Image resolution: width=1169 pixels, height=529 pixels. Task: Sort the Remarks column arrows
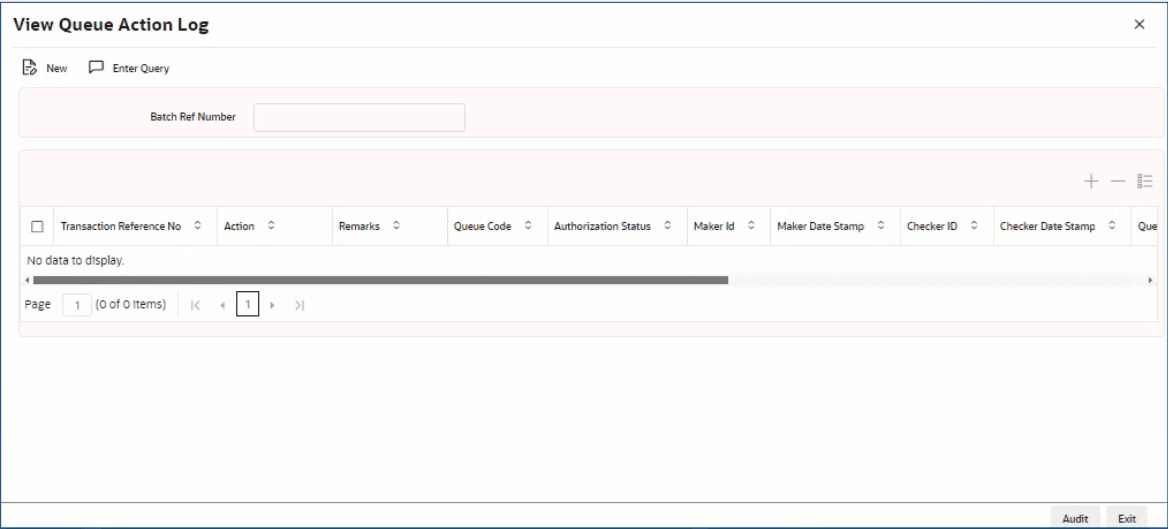pyautogui.click(x=396, y=226)
